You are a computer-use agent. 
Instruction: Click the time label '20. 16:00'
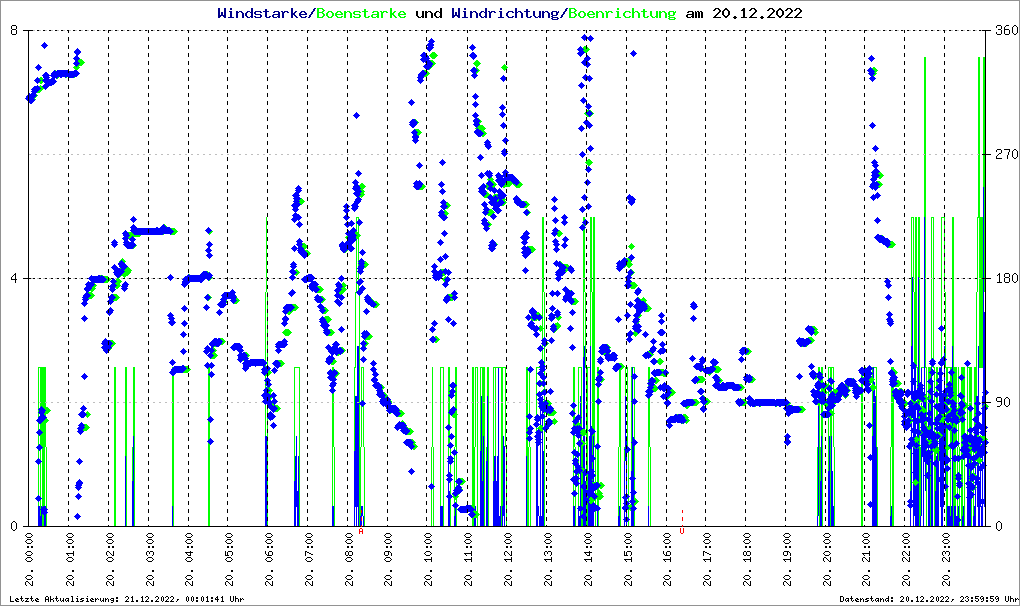pyautogui.click(x=667, y=560)
